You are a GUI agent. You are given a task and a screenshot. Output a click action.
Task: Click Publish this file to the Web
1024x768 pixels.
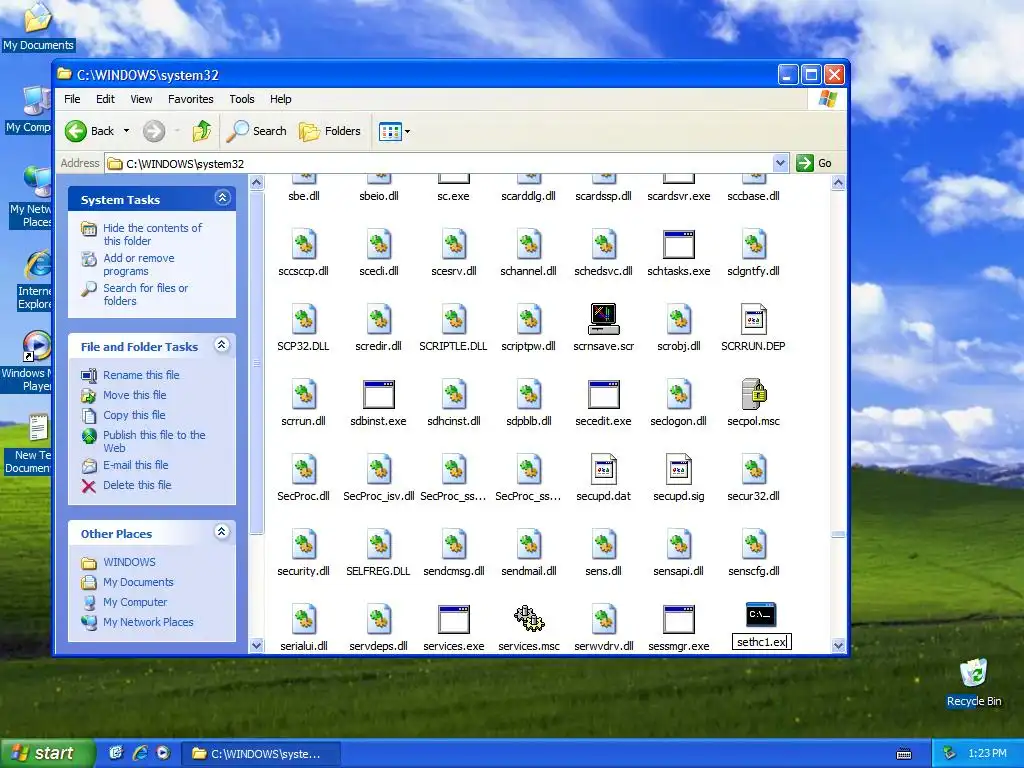coord(154,441)
